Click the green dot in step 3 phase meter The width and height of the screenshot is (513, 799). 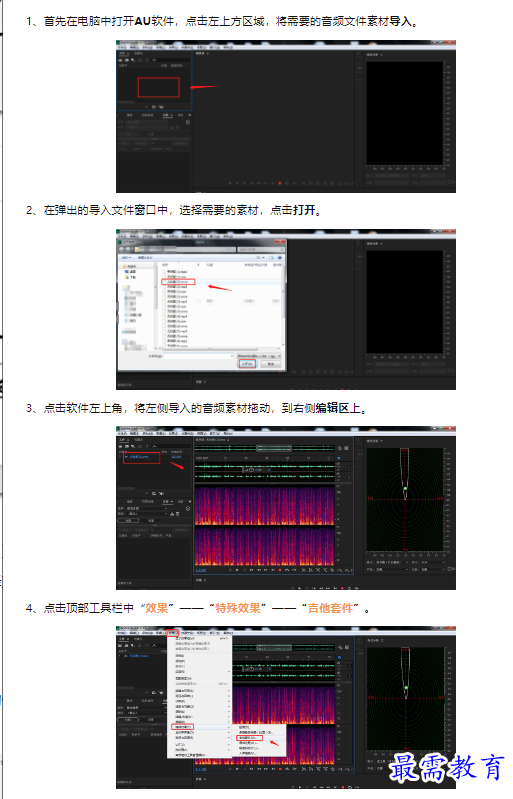click(406, 489)
